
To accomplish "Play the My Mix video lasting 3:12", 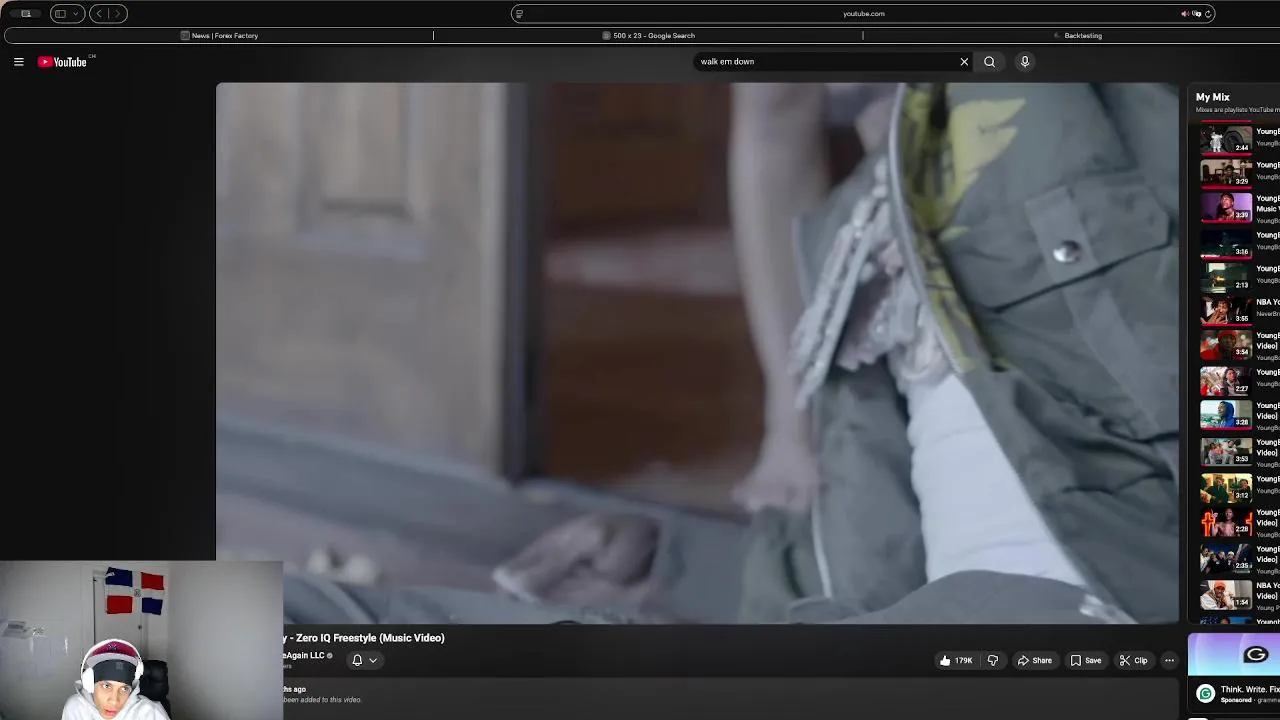I will tap(1225, 488).
